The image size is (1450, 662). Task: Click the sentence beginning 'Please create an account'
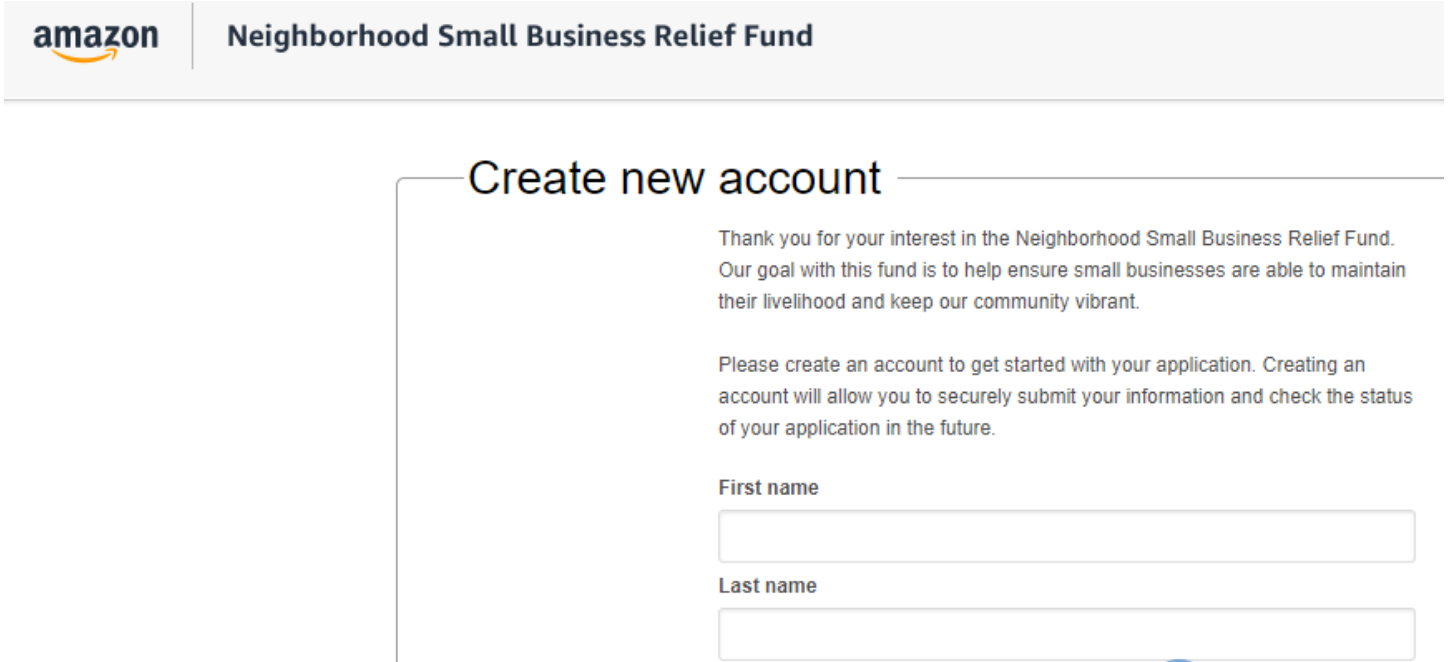coord(1041,365)
